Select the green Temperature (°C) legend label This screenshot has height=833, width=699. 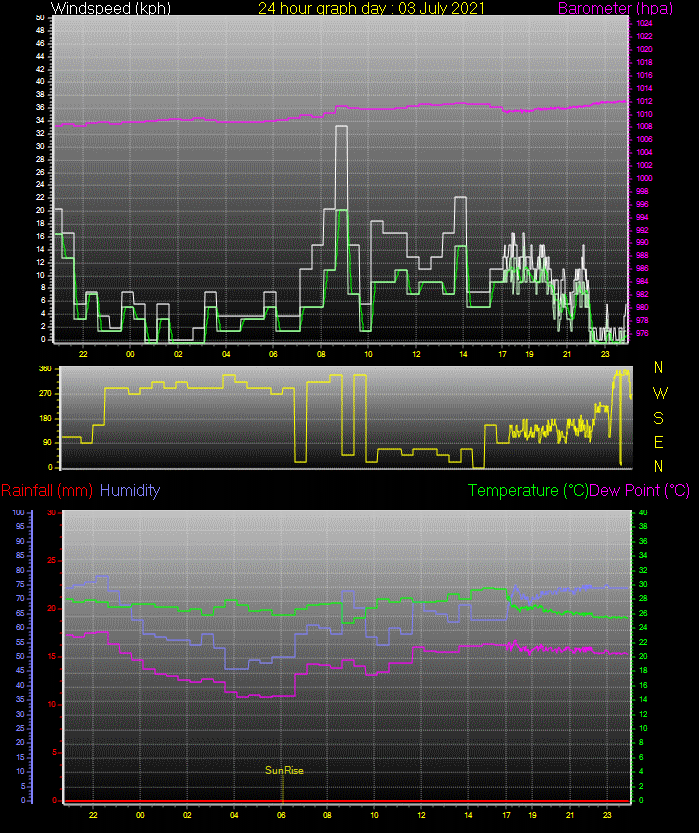[x=528, y=490]
